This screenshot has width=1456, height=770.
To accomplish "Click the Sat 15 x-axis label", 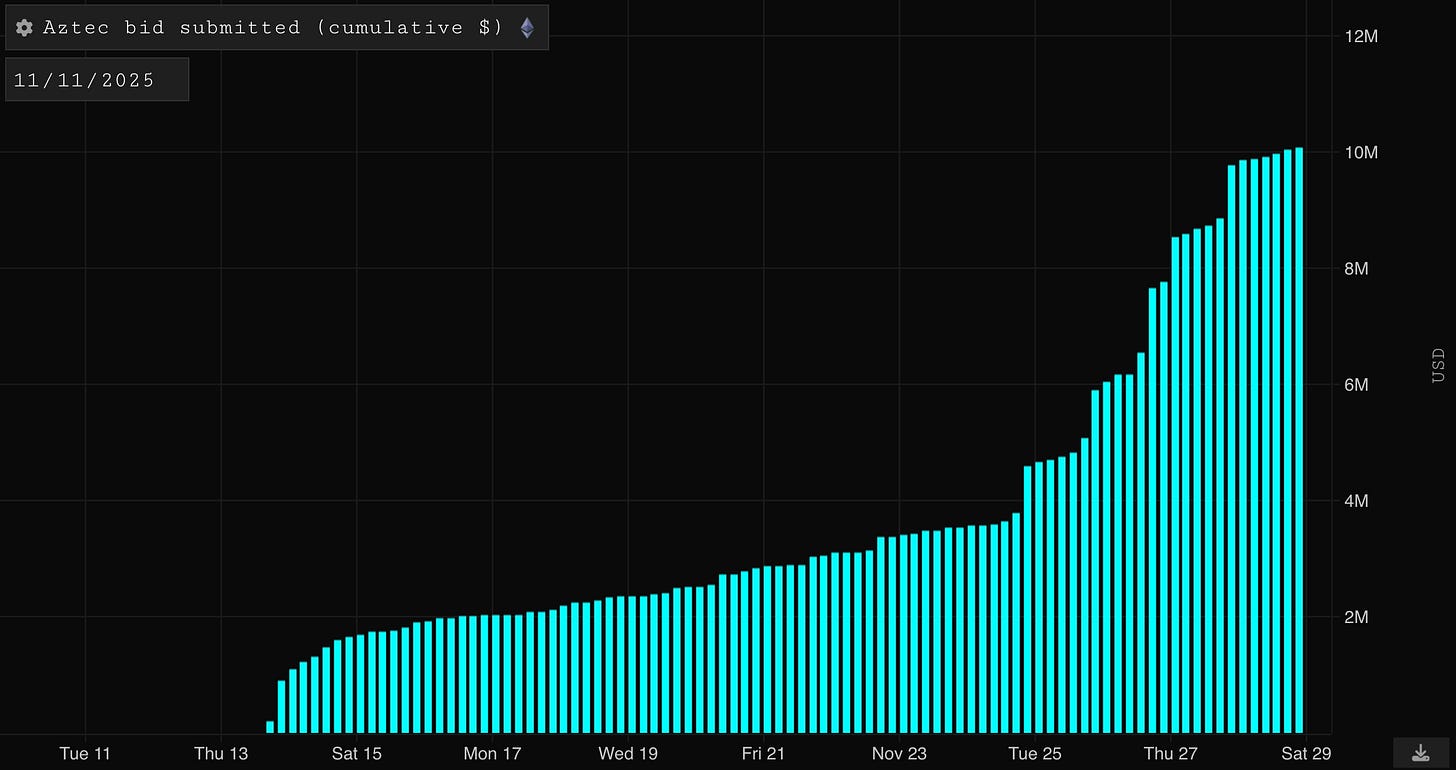I will [357, 754].
